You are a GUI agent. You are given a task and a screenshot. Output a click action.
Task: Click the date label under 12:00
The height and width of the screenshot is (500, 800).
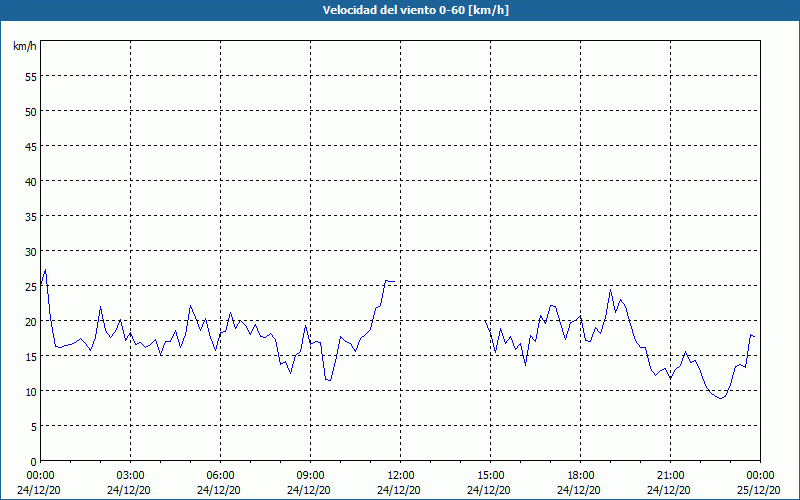[399, 490]
